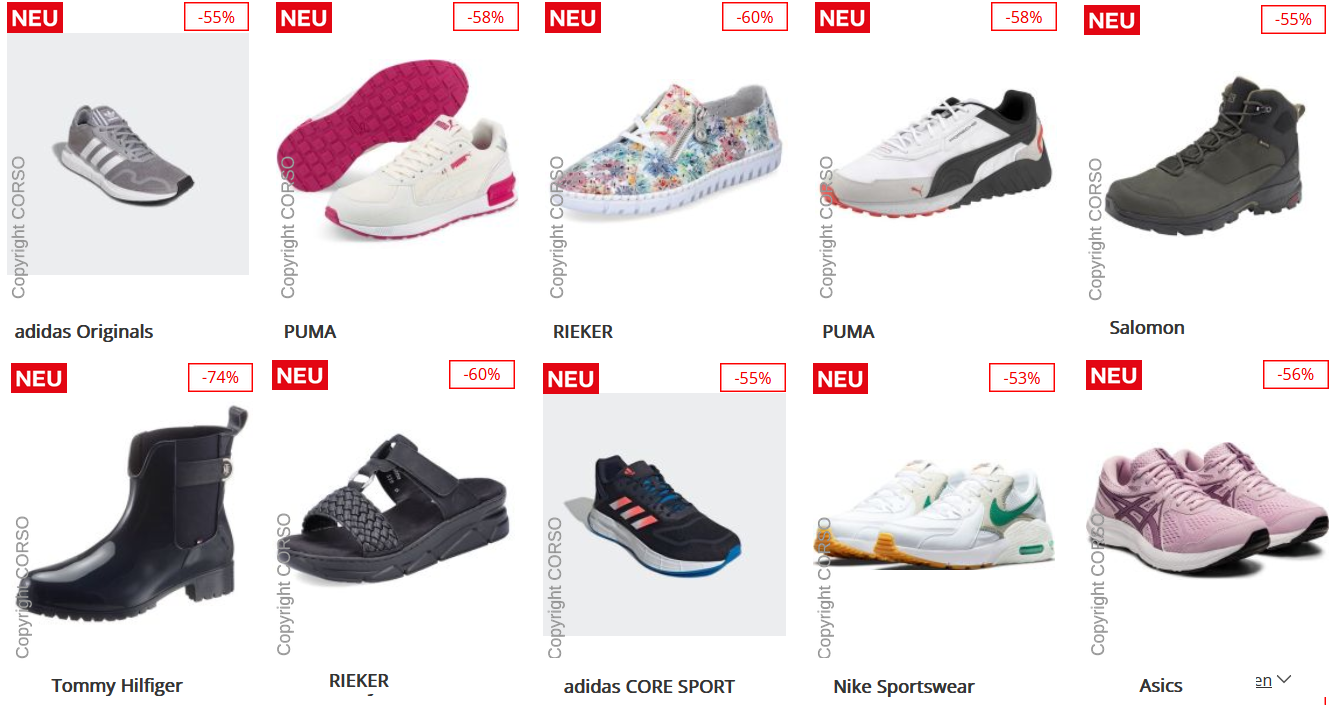Expand the chevron arrow beside Asics
This screenshot has height=705, width=1332.
pyautogui.click(x=1284, y=680)
